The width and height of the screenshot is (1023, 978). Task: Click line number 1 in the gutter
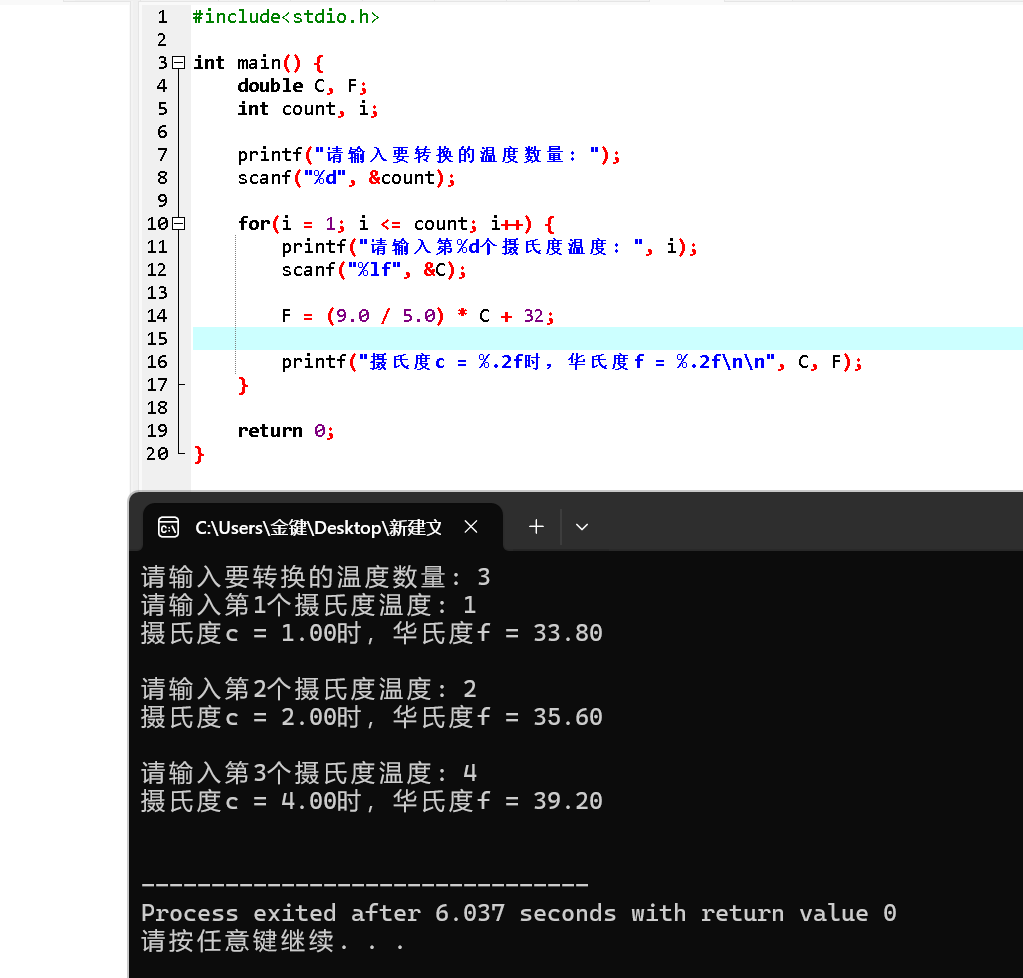[162, 17]
